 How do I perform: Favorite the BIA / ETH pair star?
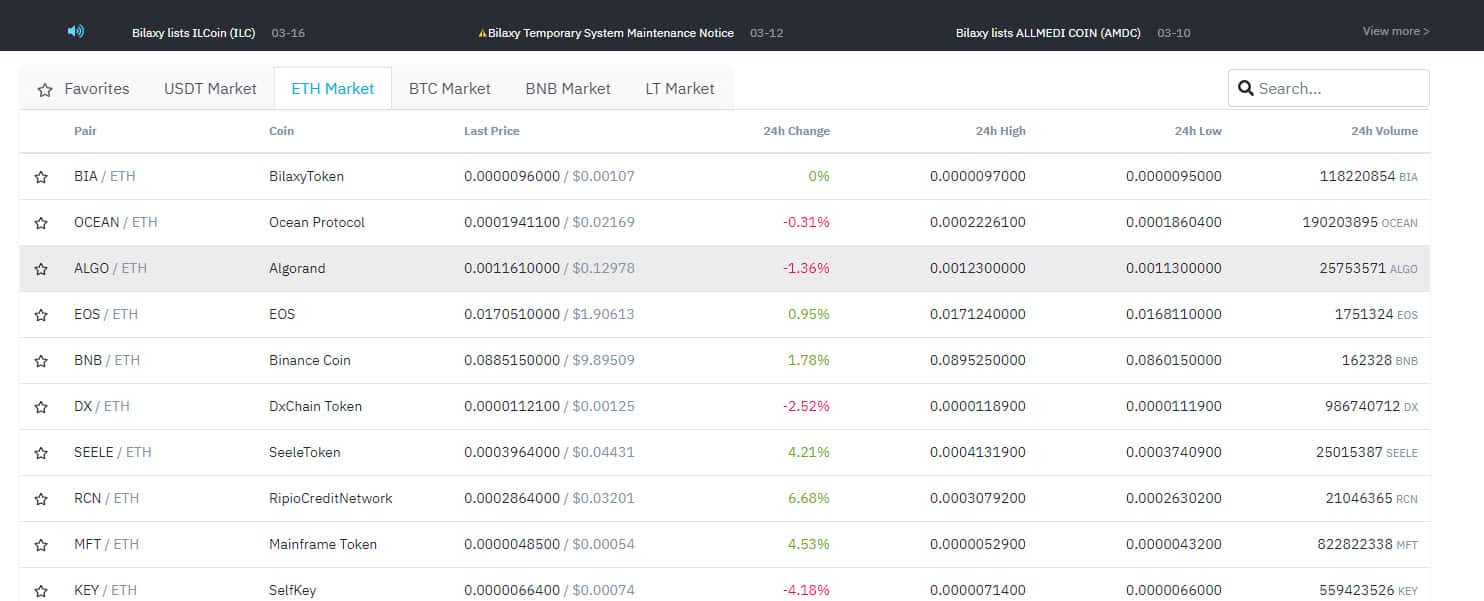[x=41, y=177]
